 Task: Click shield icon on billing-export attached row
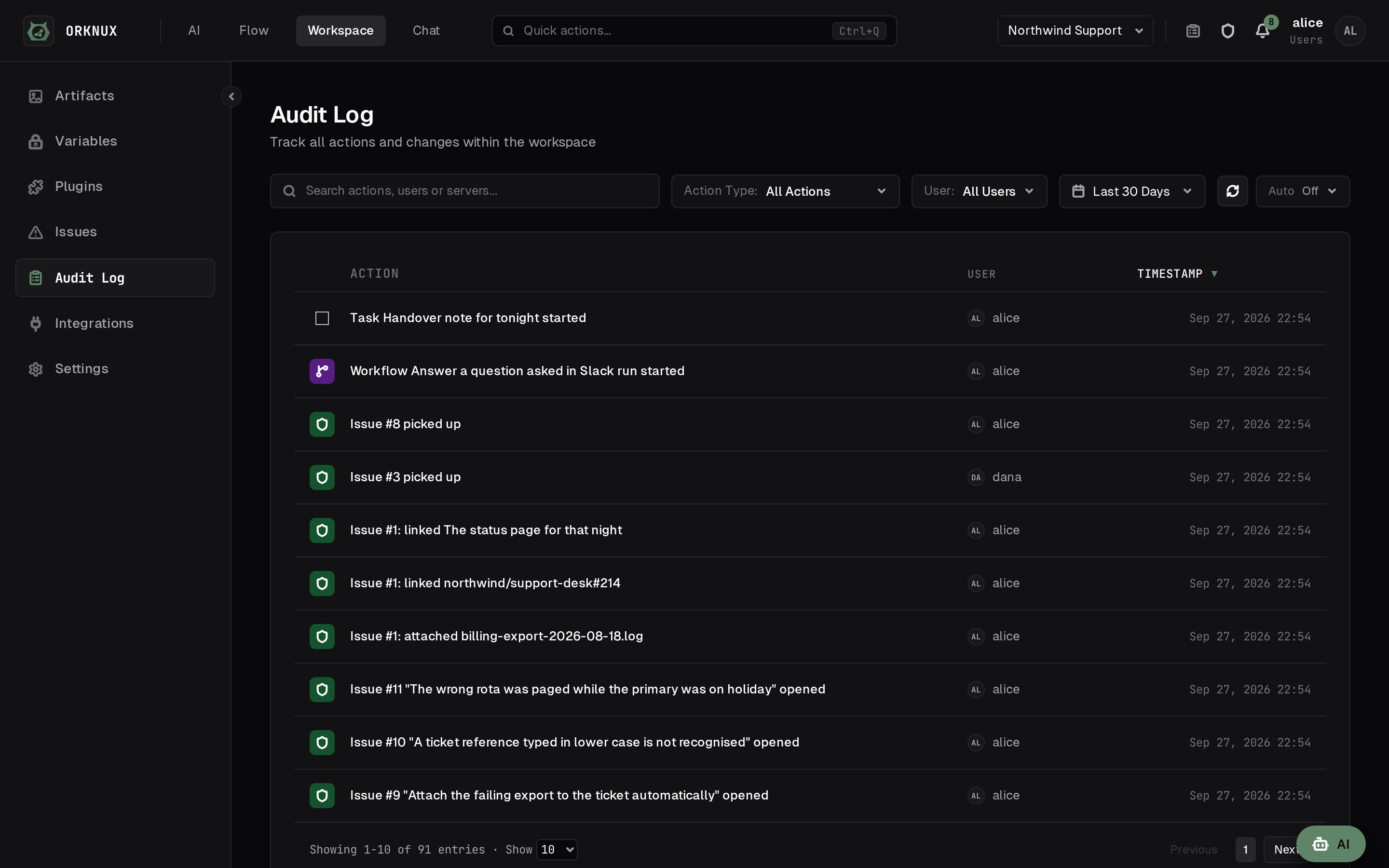pyautogui.click(x=322, y=637)
